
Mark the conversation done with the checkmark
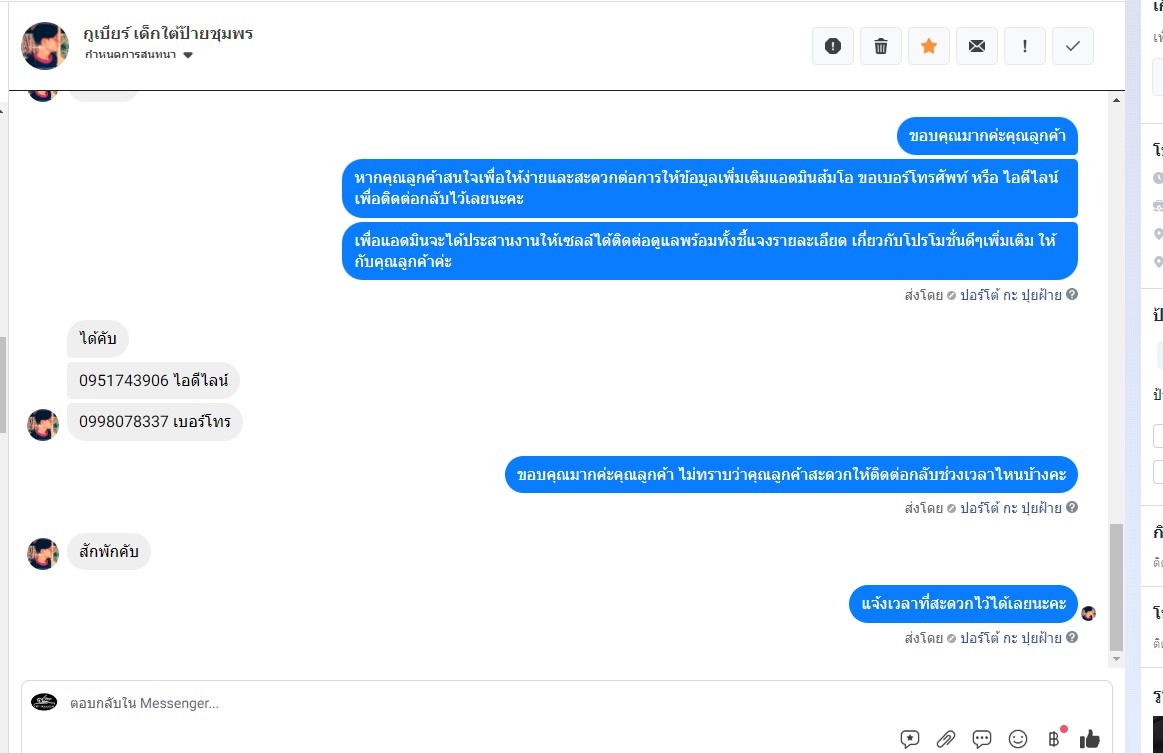1073,46
